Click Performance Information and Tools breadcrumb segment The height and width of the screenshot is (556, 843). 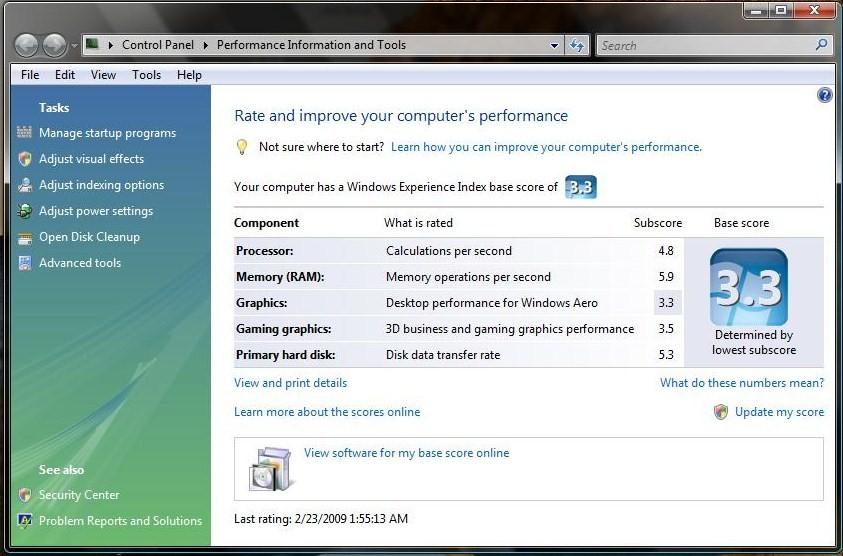[311, 45]
